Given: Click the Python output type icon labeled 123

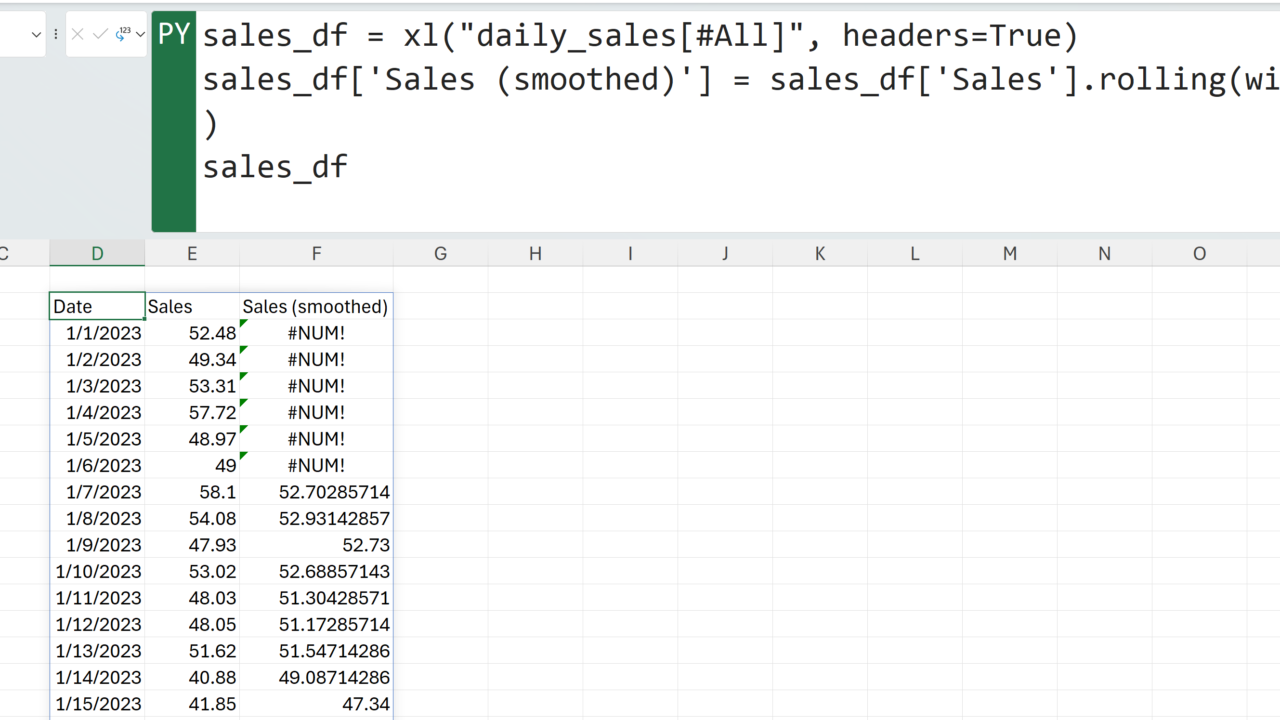Looking at the screenshot, I should [x=123, y=35].
